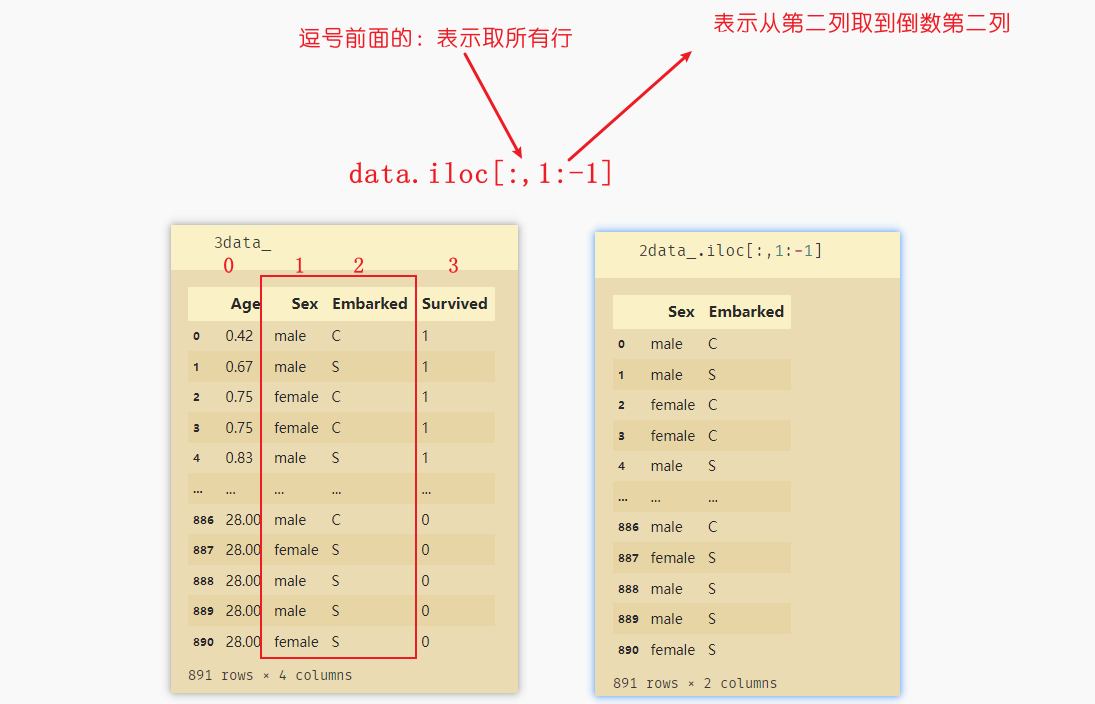The height and width of the screenshot is (704, 1095).
Task: Click "female" in row 890 of the iloc result
Action: coord(673,650)
